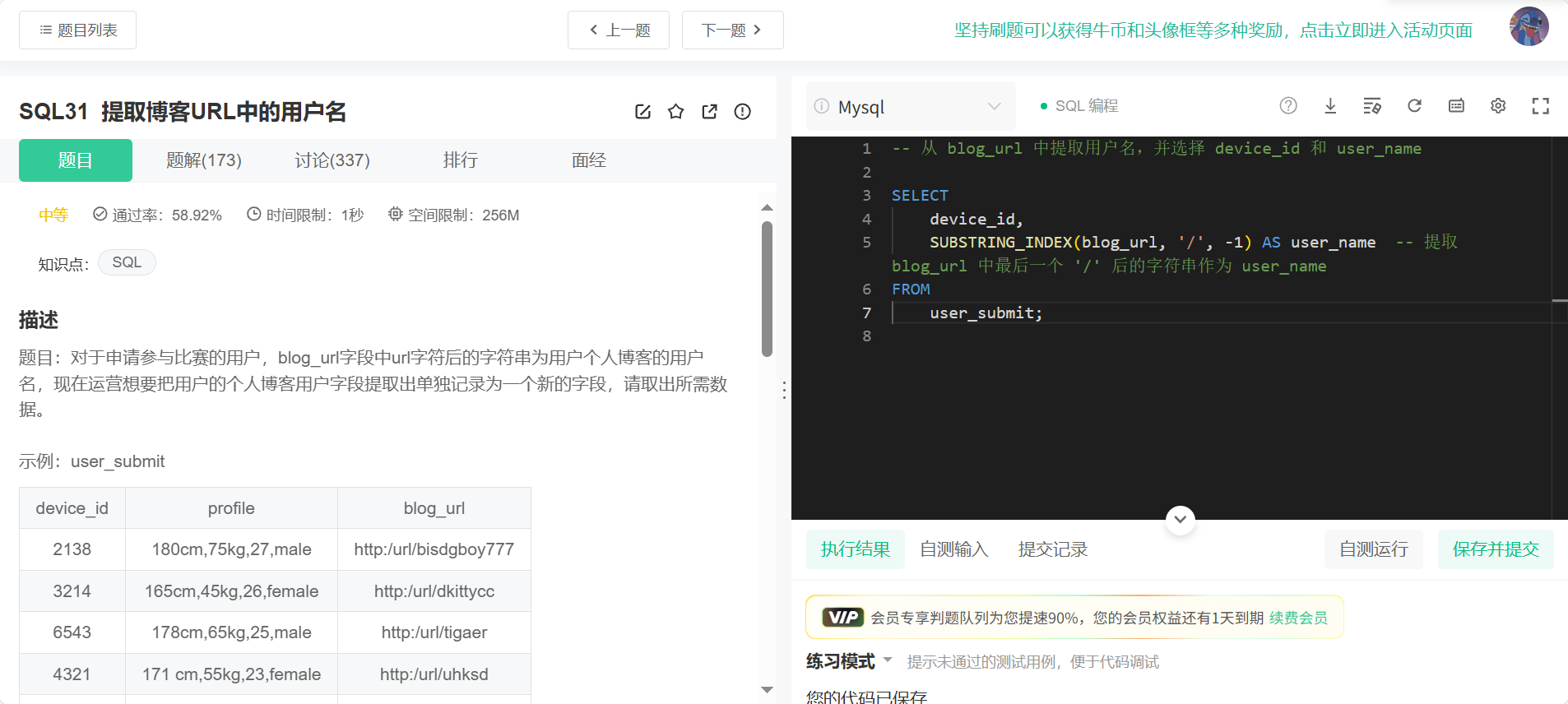Open editor settings gear icon
Viewport: 1568px width, 704px height.
pyautogui.click(x=1498, y=105)
